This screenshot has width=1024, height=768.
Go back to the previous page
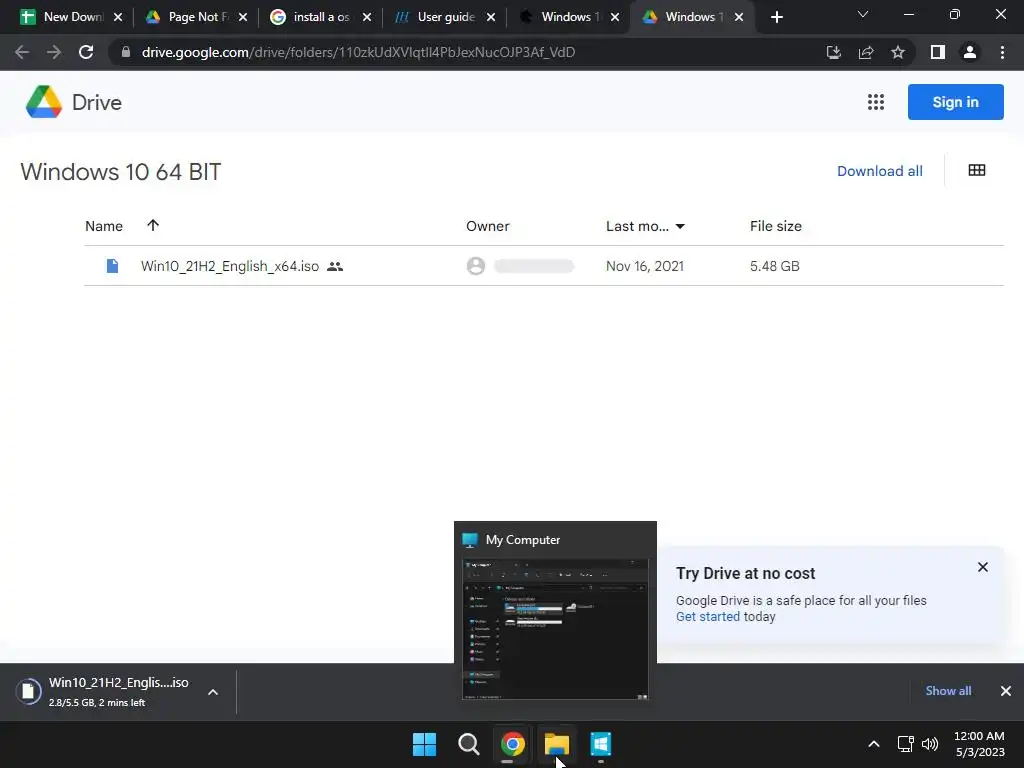(22, 52)
